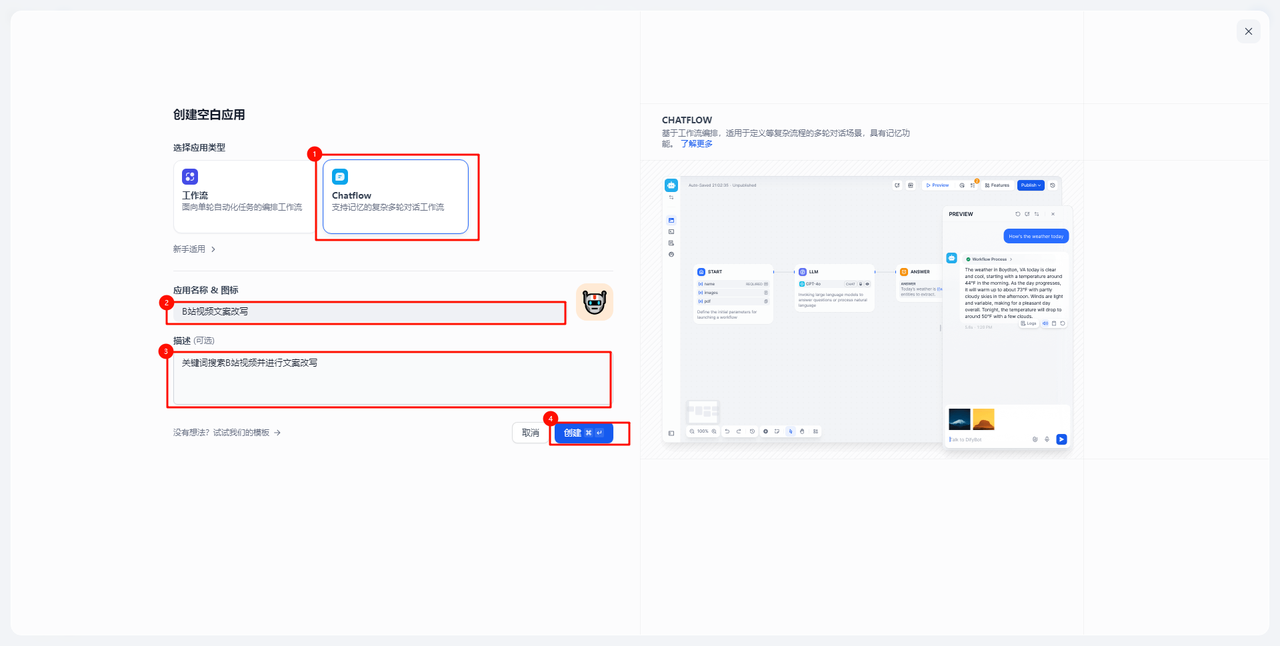Expand the 新手适用 section
1280x646 pixels.
194,249
